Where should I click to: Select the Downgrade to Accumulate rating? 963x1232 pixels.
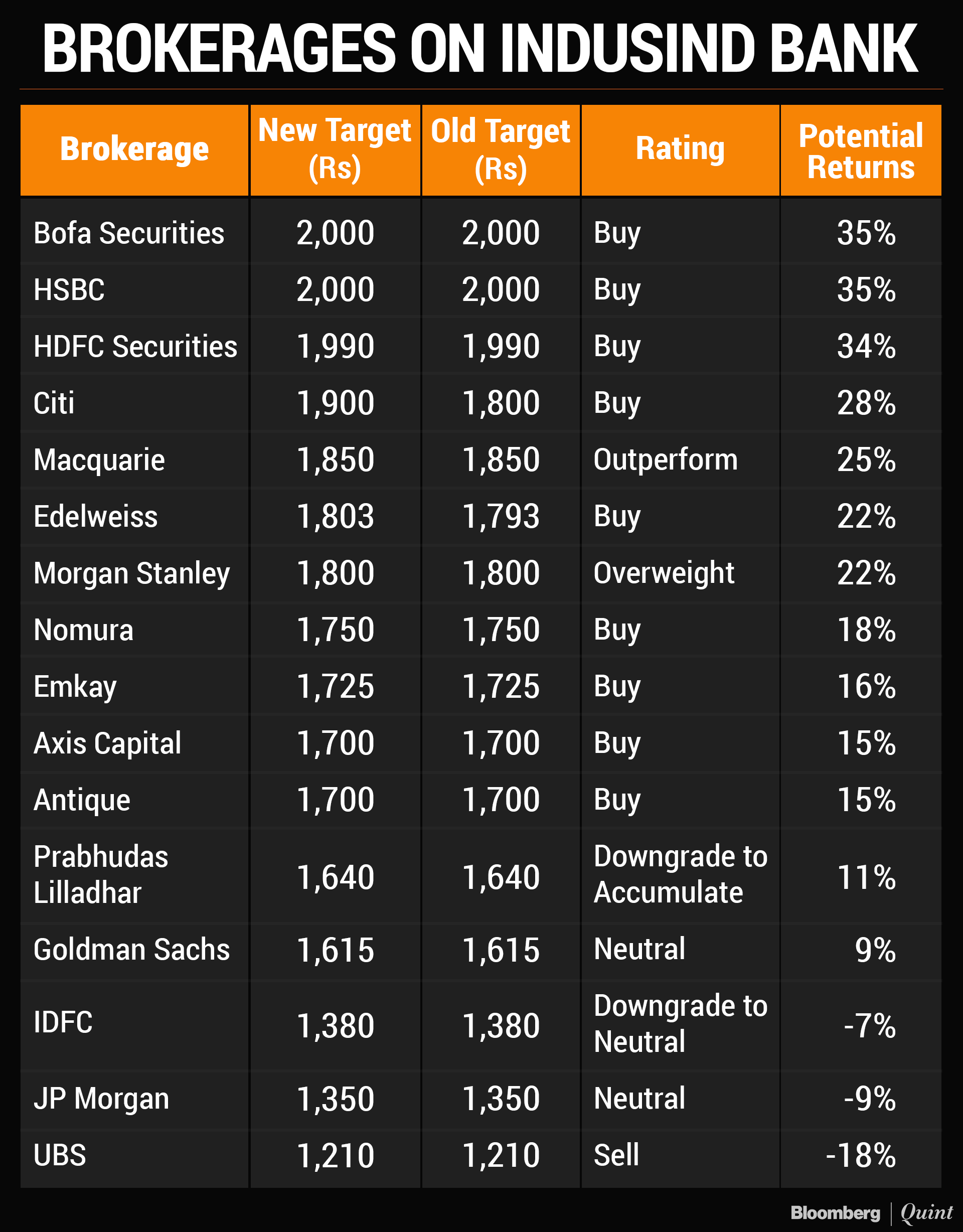680,874
